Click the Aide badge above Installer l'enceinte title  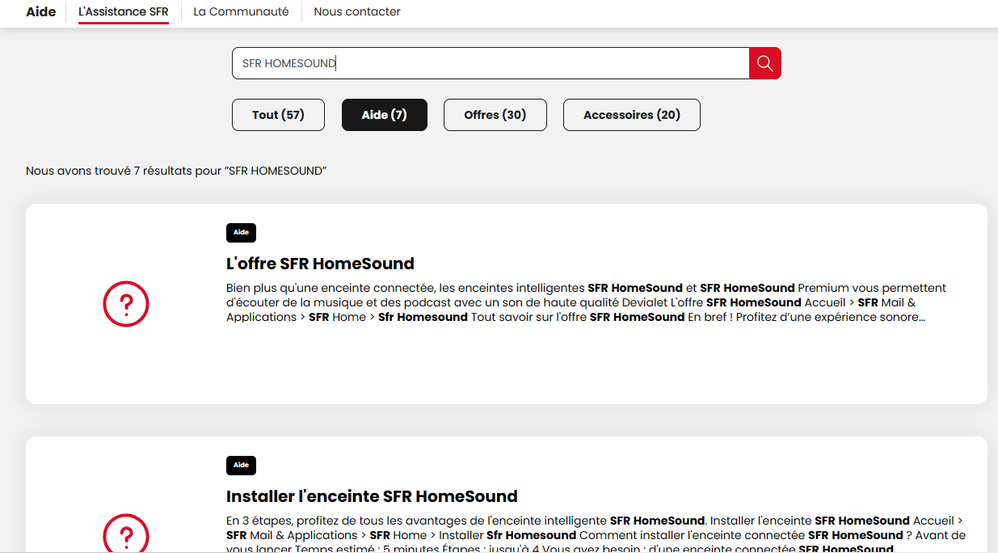tap(241, 465)
